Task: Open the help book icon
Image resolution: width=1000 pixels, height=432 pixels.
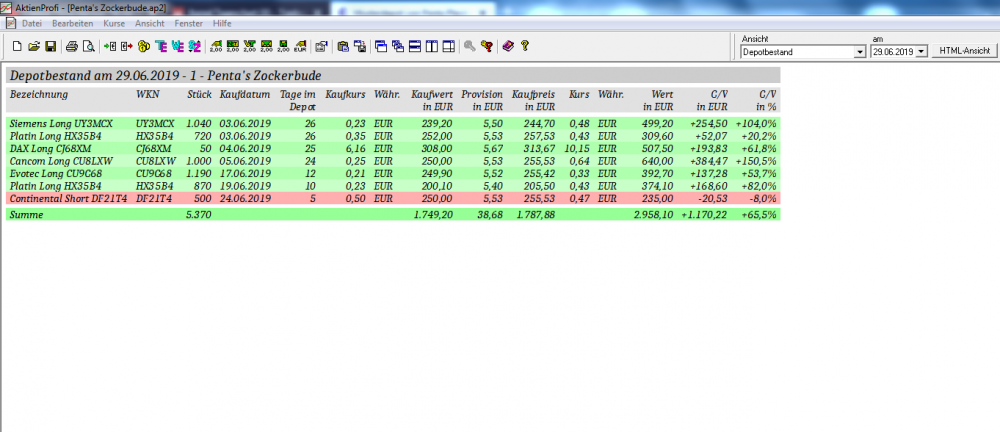Action: (508, 46)
